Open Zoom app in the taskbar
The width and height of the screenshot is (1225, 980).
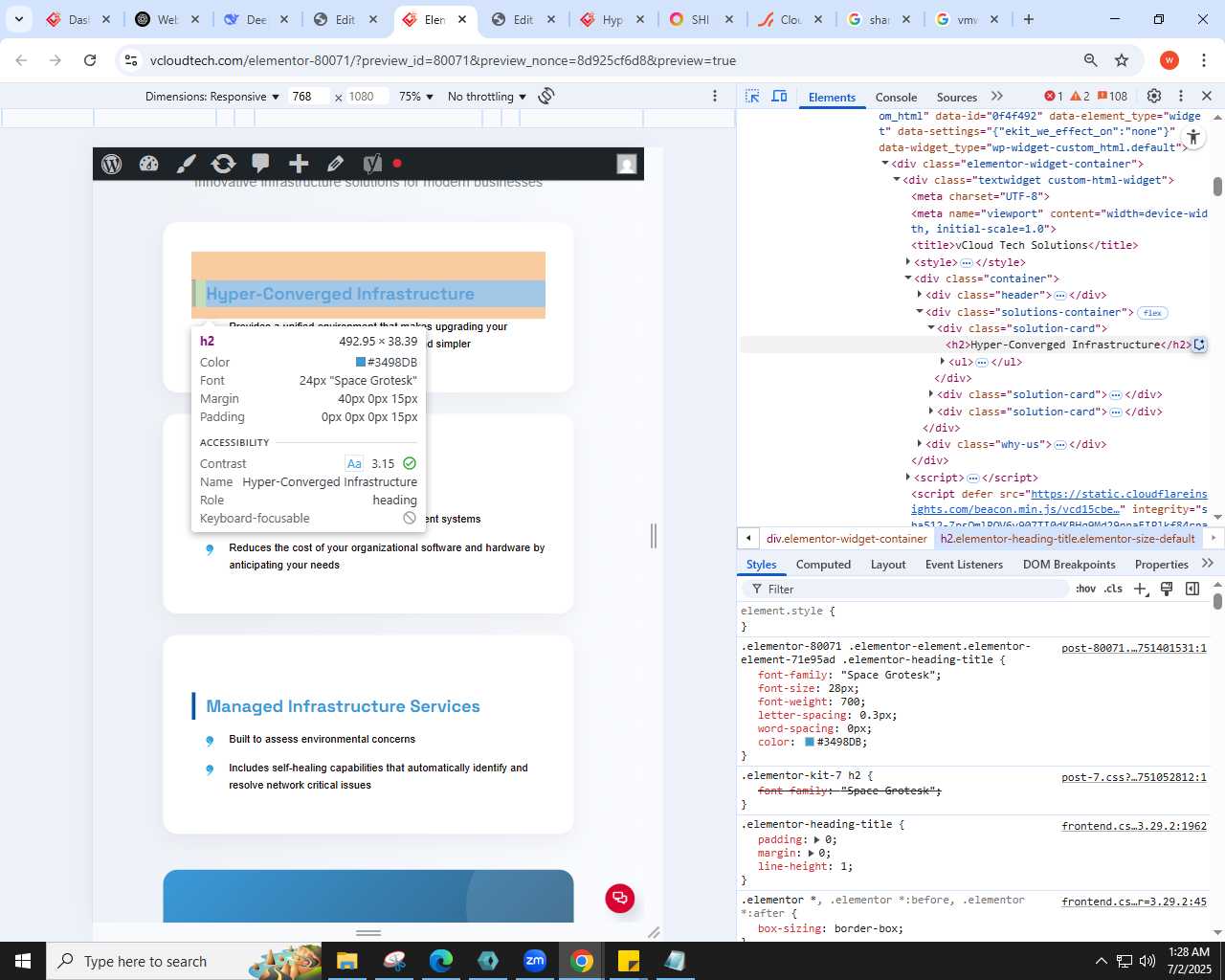click(x=535, y=961)
